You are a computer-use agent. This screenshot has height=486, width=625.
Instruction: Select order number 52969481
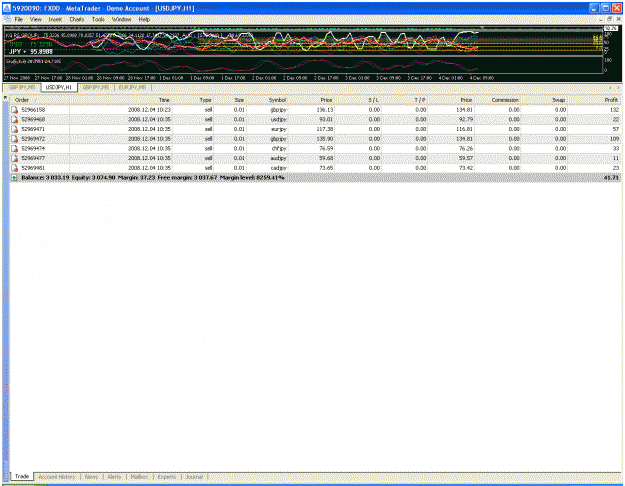click(x=33, y=168)
